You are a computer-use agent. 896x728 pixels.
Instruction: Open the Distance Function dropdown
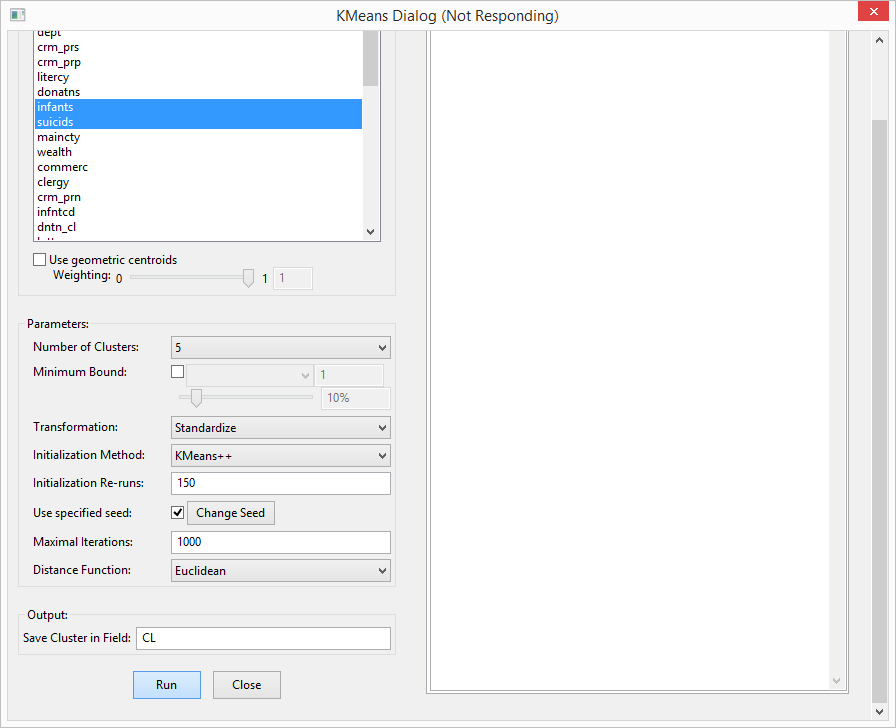tap(281, 571)
